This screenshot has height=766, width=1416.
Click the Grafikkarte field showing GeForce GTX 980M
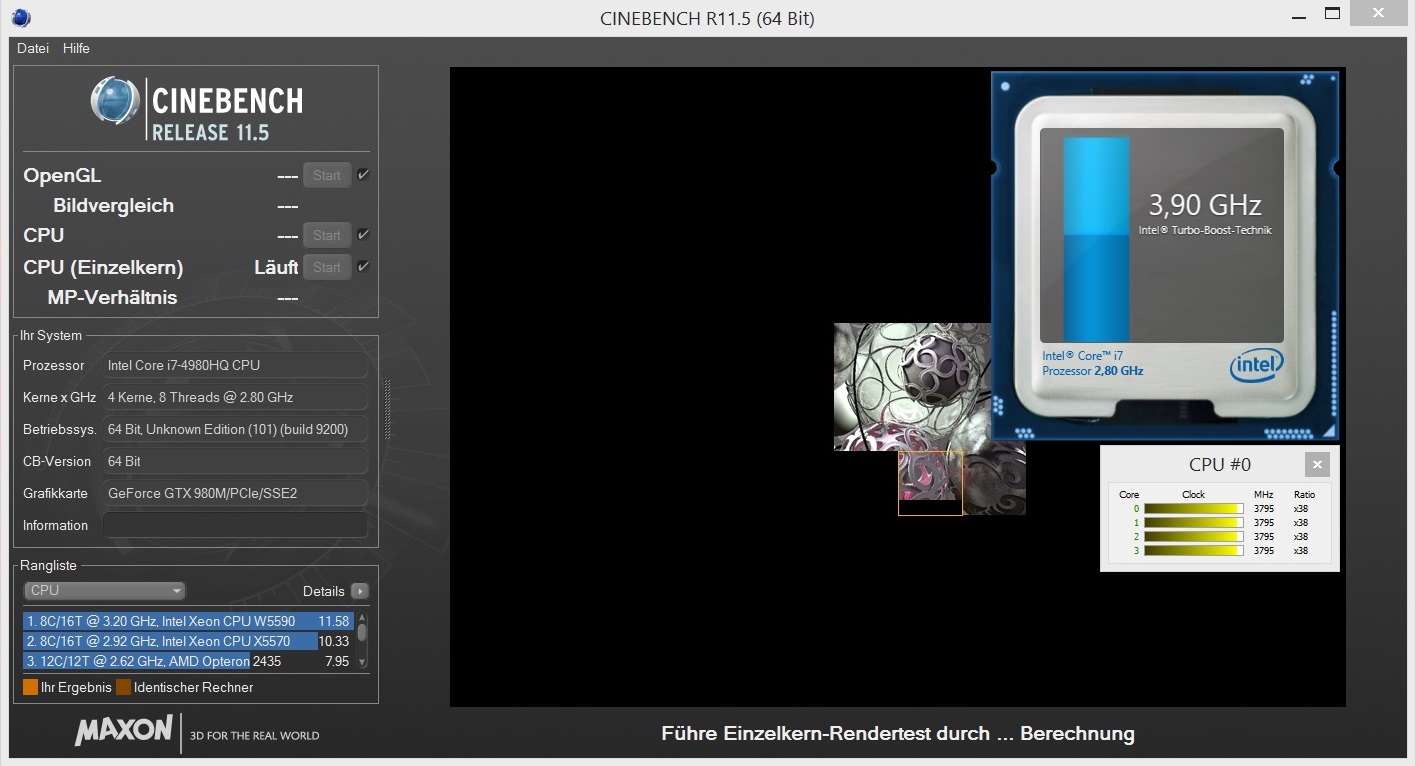pos(235,493)
